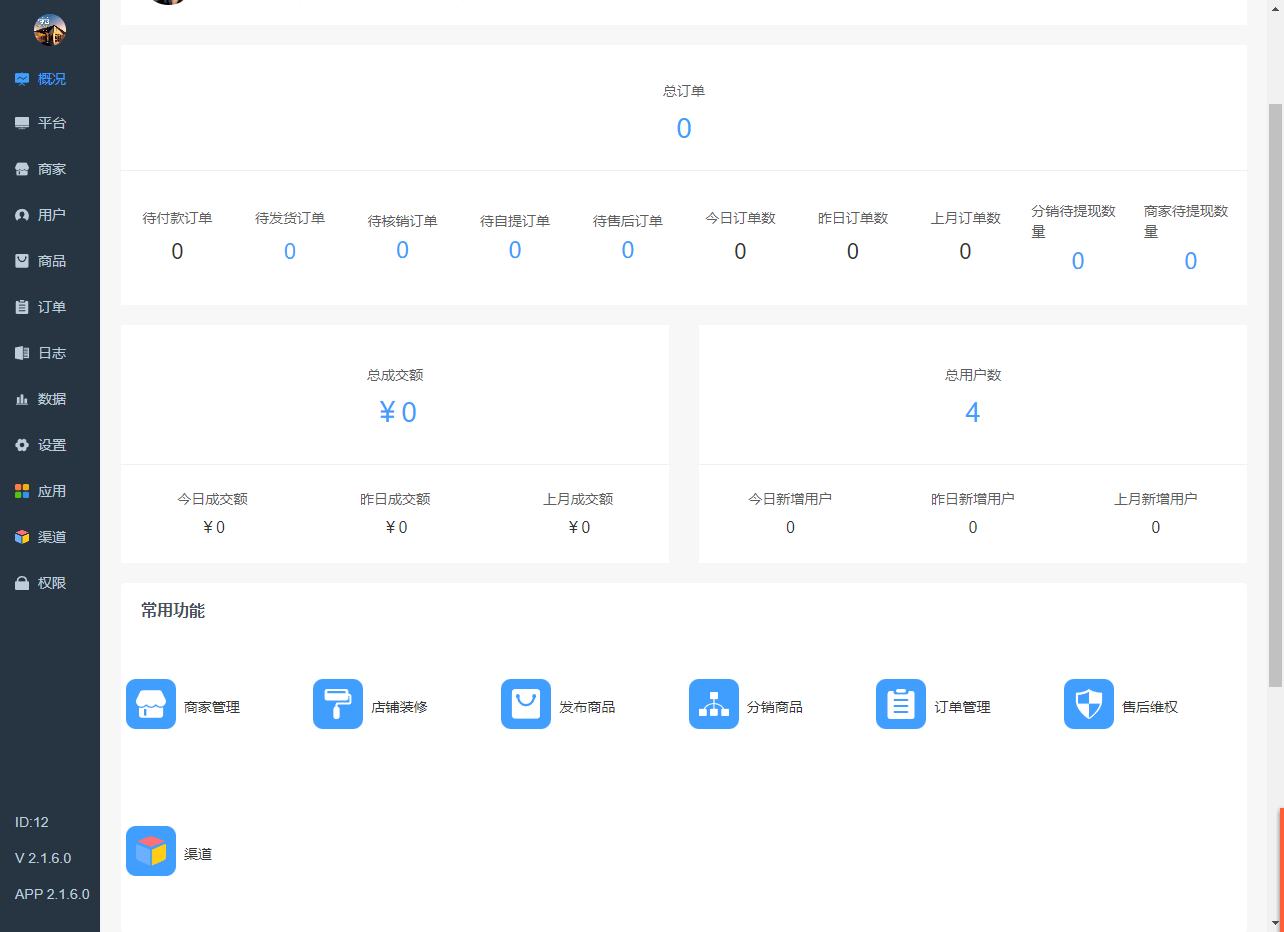This screenshot has width=1284, height=932.
Task: Go to 商家 sidebar menu item
Action: pyautogui.click(x=50, y=169)
